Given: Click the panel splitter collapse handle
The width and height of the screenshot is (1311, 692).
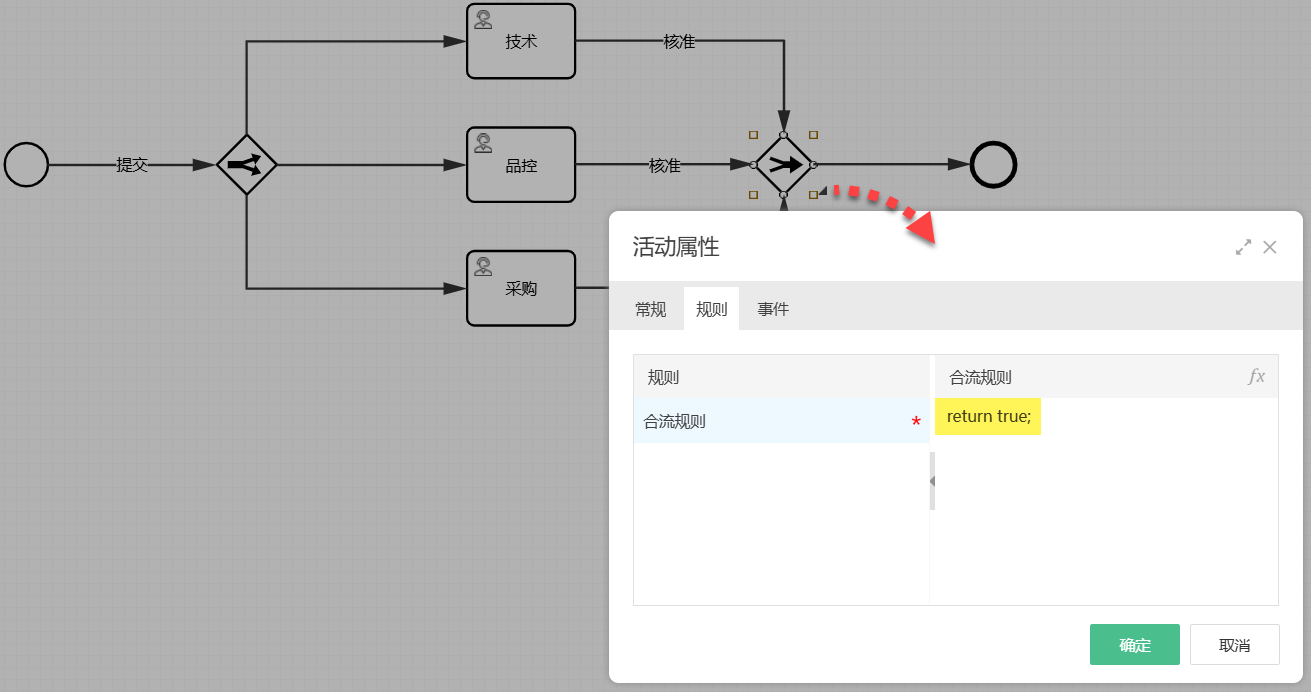Looking at the screenshot, I should click(x=932, y=481).
